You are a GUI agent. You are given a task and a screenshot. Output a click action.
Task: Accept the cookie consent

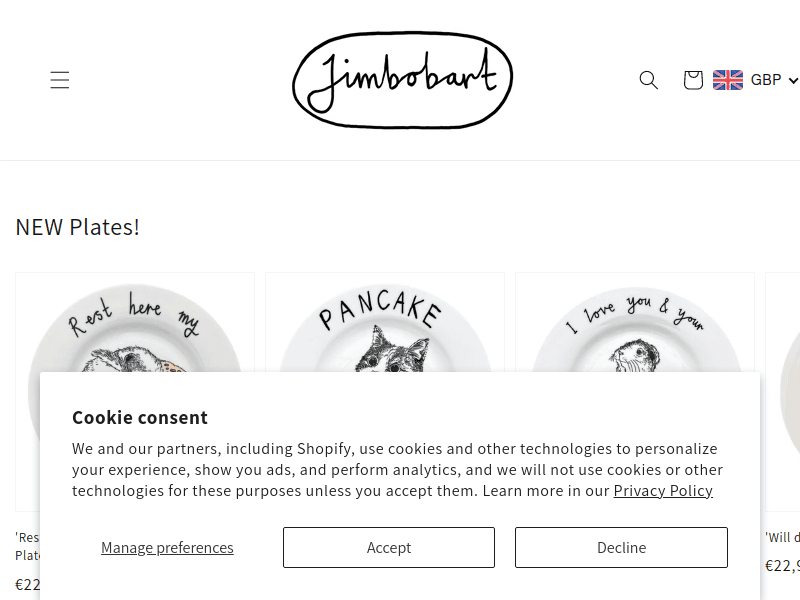pyautogui.click(x=389, y=548)
